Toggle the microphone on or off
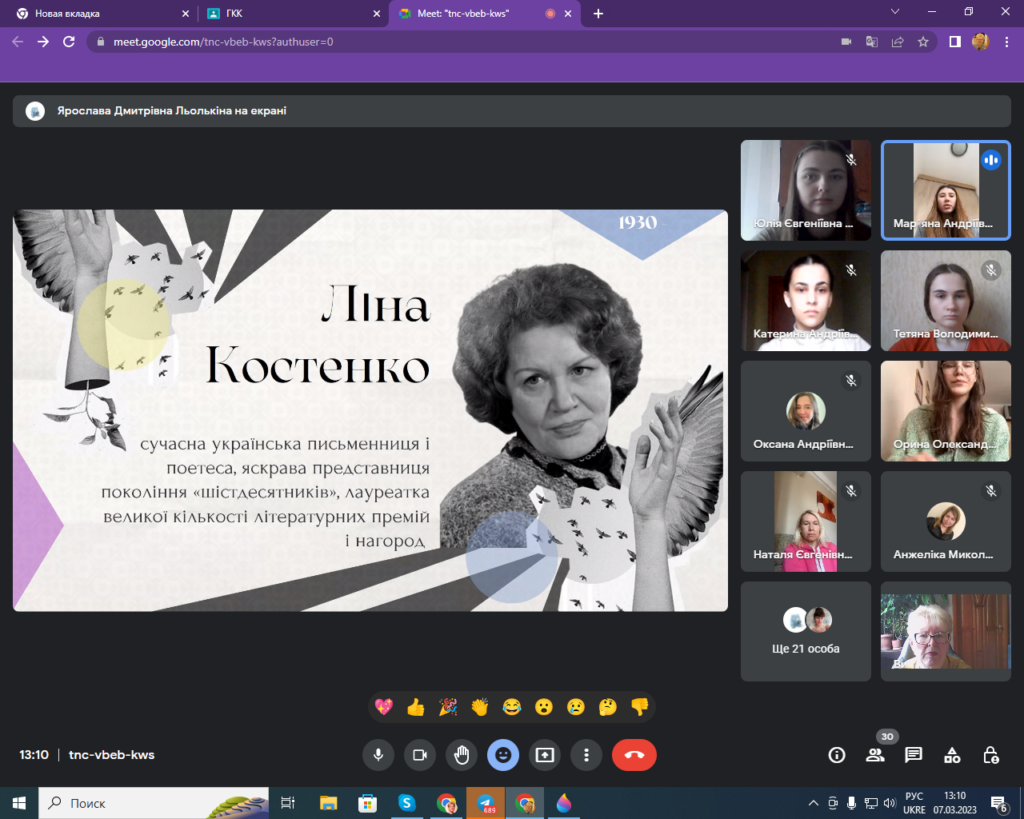The image size is (1024, 819). pyautogui.click(x=378, y=755)
